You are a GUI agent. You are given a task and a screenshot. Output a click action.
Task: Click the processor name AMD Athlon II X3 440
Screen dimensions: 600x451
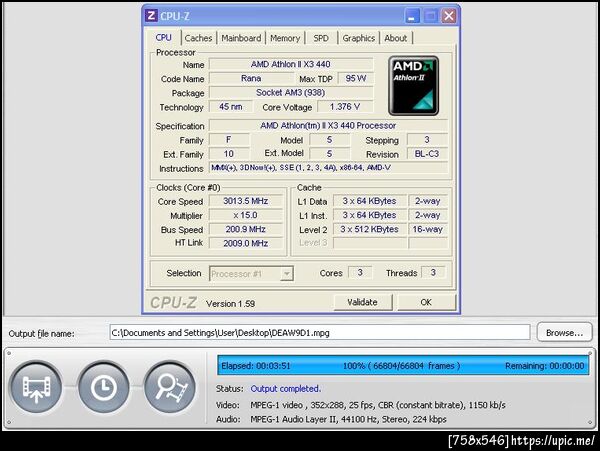point(291,64)
